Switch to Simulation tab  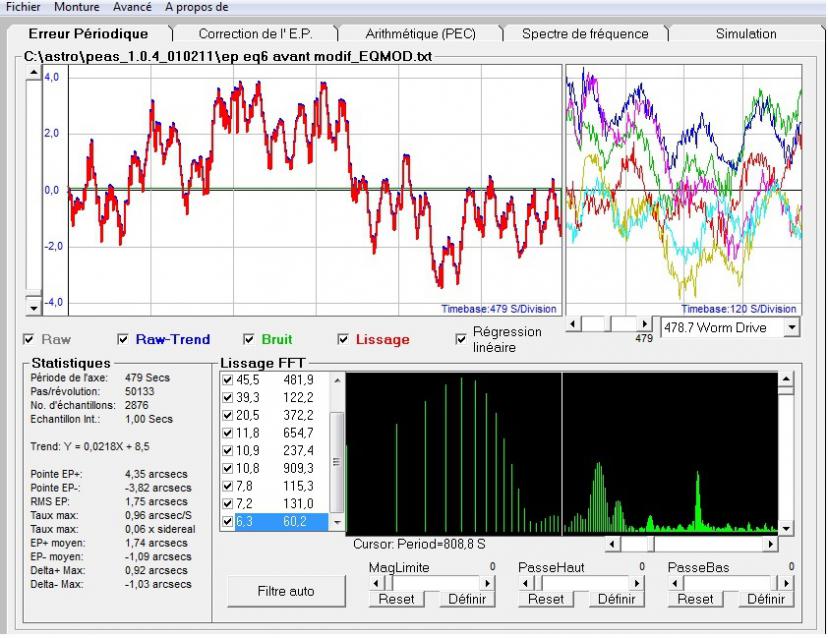746,34
